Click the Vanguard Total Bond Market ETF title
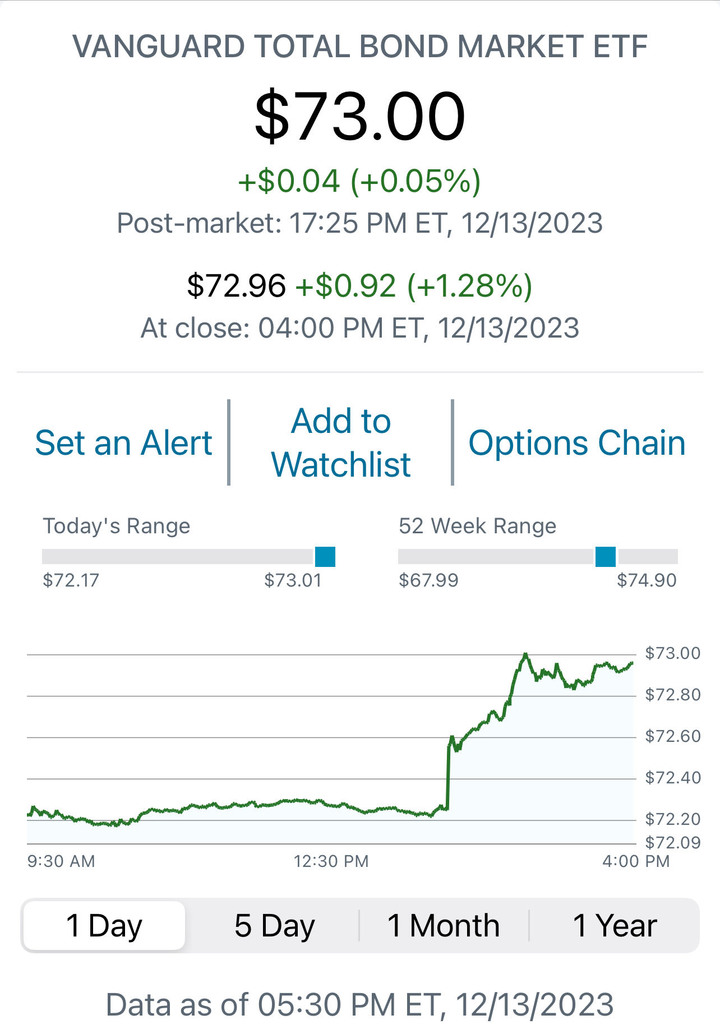Image resolution: width=720 pixels, height=1029 pixels. click(360, 47)
